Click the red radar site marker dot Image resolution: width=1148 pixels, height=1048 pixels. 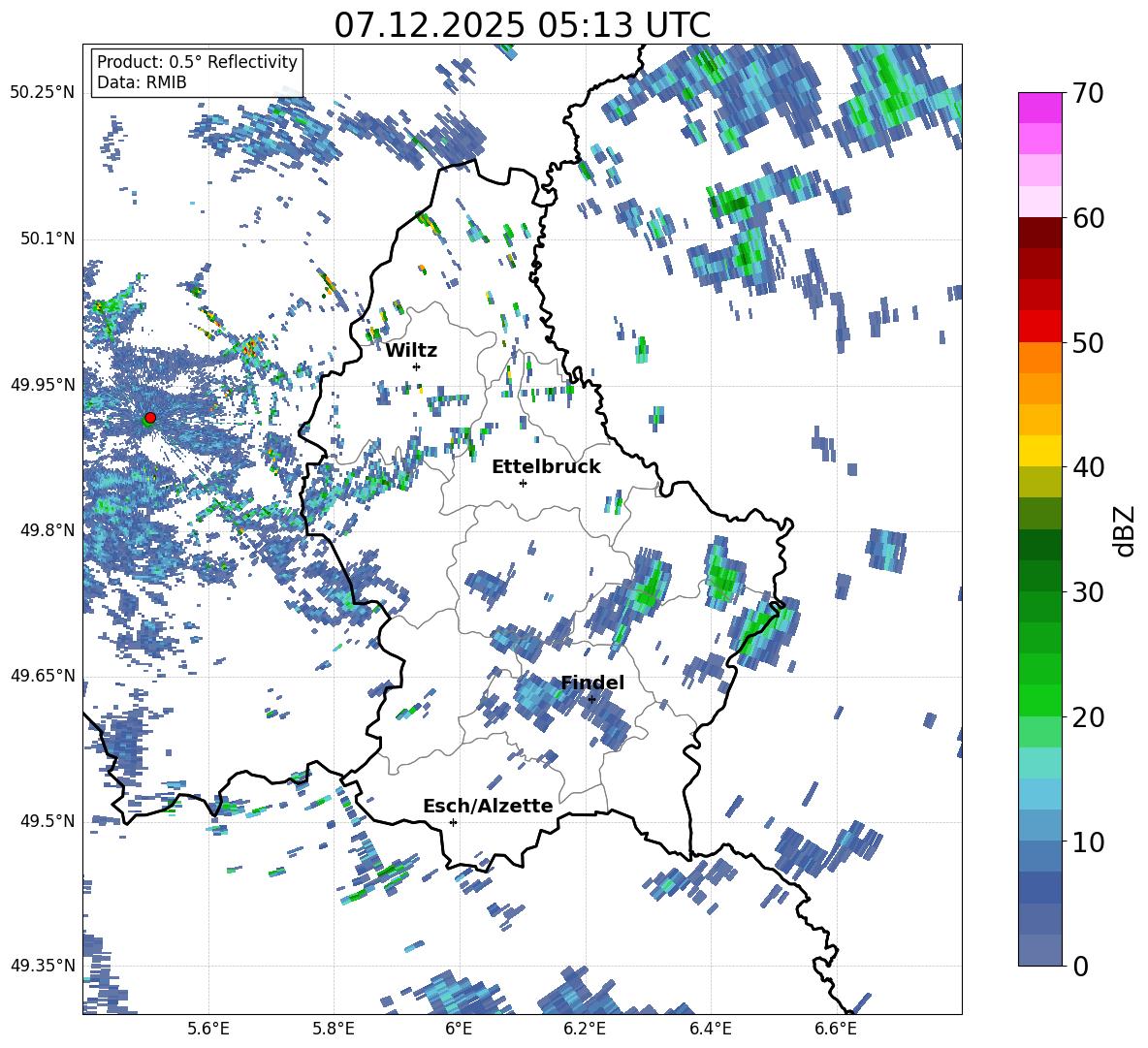[150, 417]
